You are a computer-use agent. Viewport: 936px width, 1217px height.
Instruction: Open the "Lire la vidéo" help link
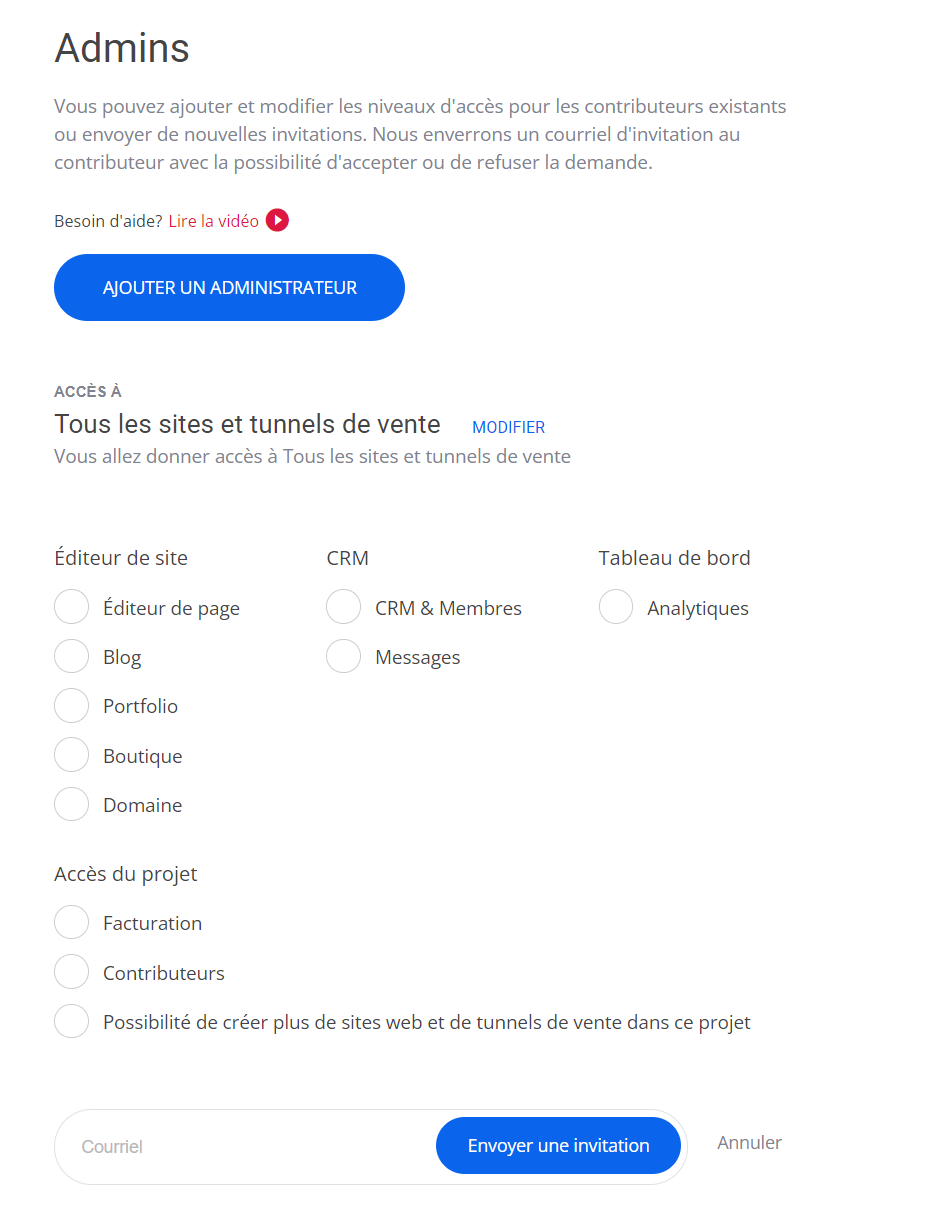213,221
